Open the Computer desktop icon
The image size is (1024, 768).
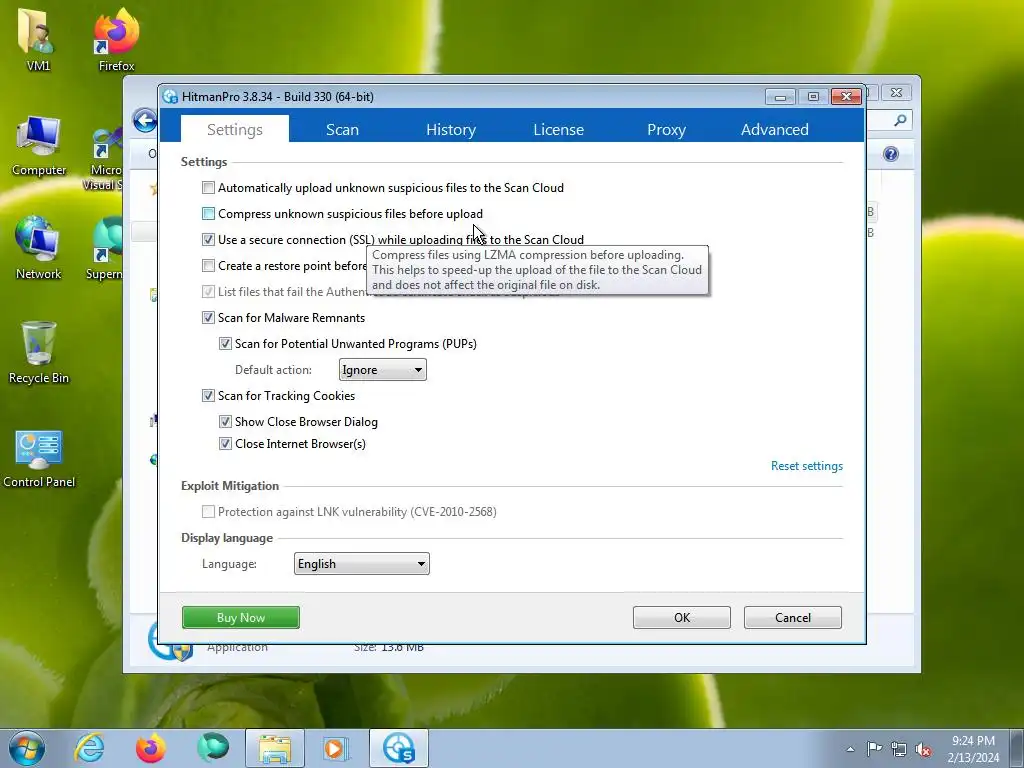[x=39, y=145]
